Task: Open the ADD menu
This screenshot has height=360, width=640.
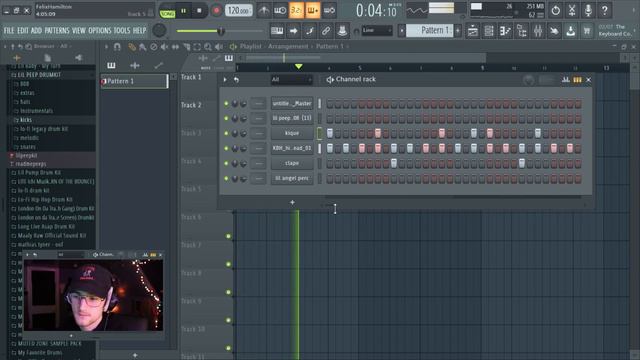Action: [x=36, y=31]
